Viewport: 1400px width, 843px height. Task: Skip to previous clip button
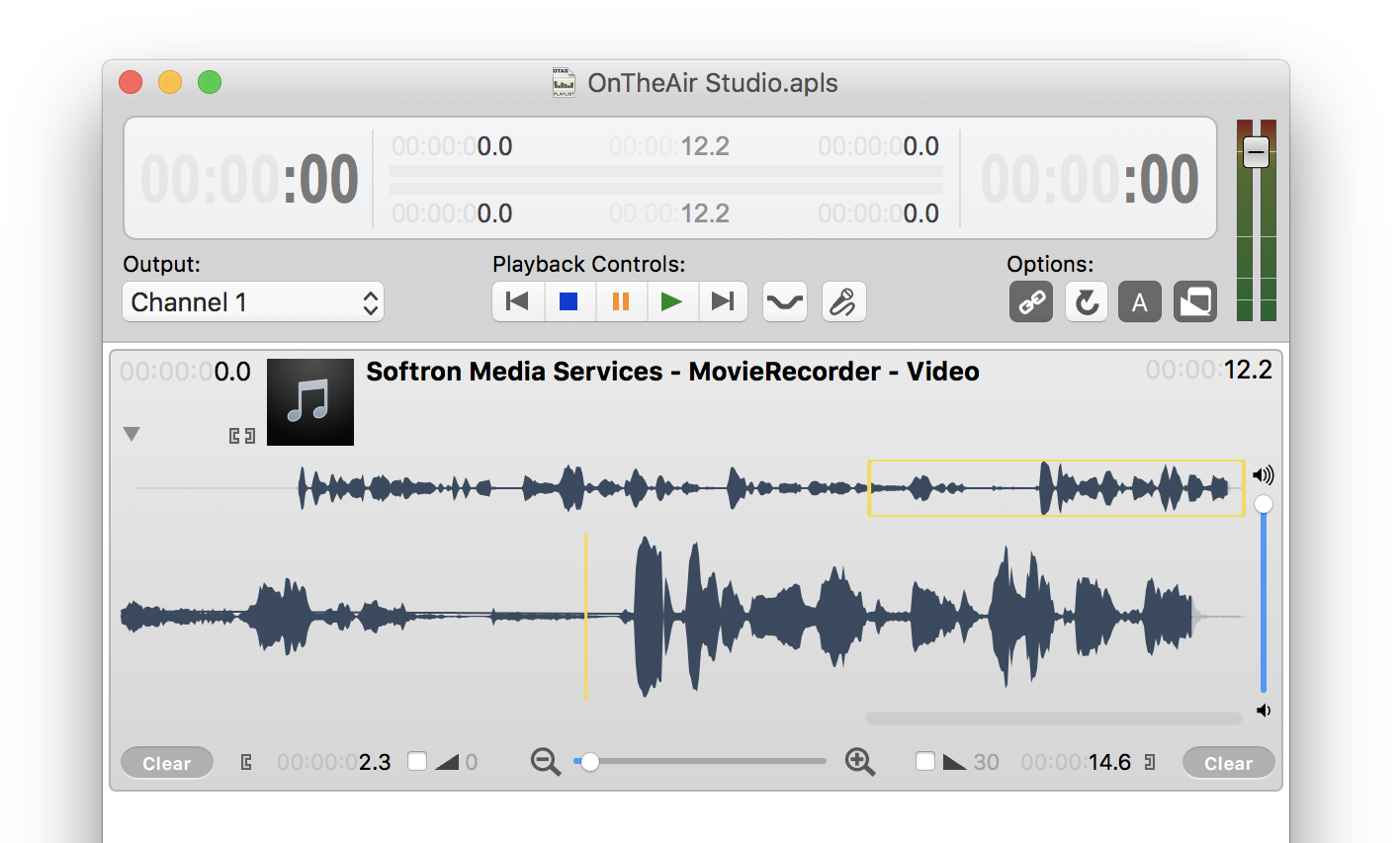[x=518, y=301]
